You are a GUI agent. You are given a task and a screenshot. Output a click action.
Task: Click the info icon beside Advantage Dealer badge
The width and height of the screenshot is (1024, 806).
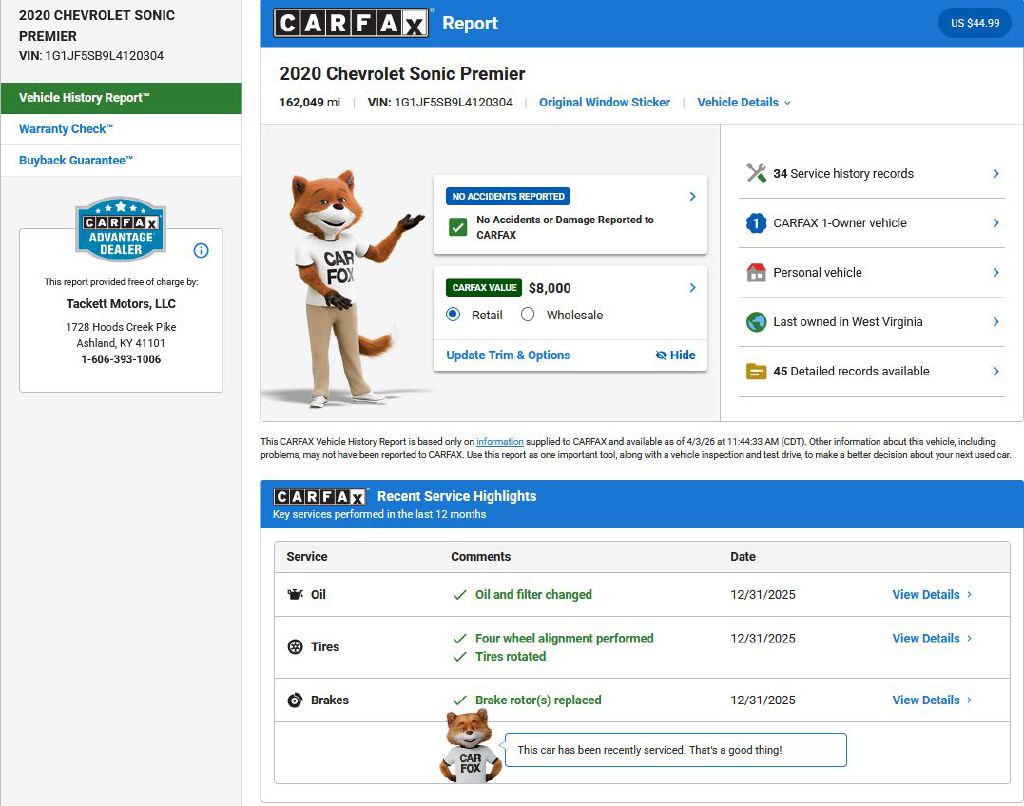click(x=201, y=250)
